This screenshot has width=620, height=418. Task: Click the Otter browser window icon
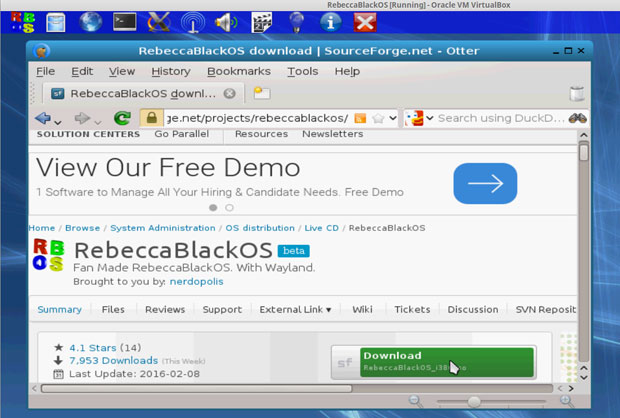pyautogui.click(x=42, y=51)
